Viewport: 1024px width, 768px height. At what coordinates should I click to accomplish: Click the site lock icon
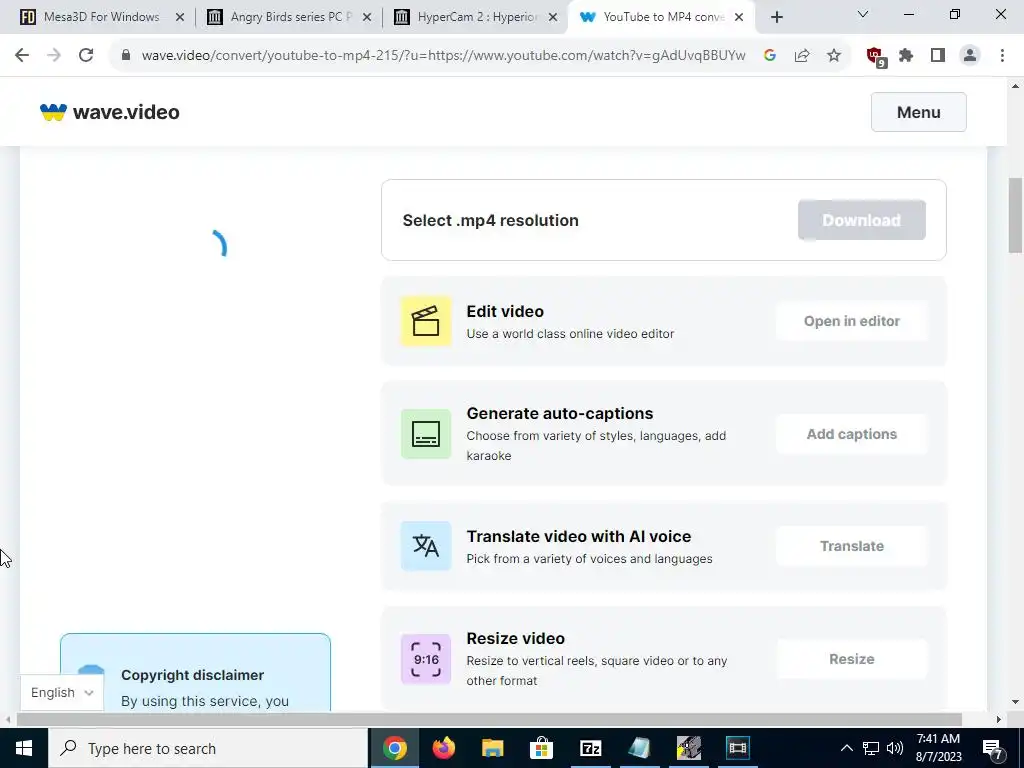point(126,56)
